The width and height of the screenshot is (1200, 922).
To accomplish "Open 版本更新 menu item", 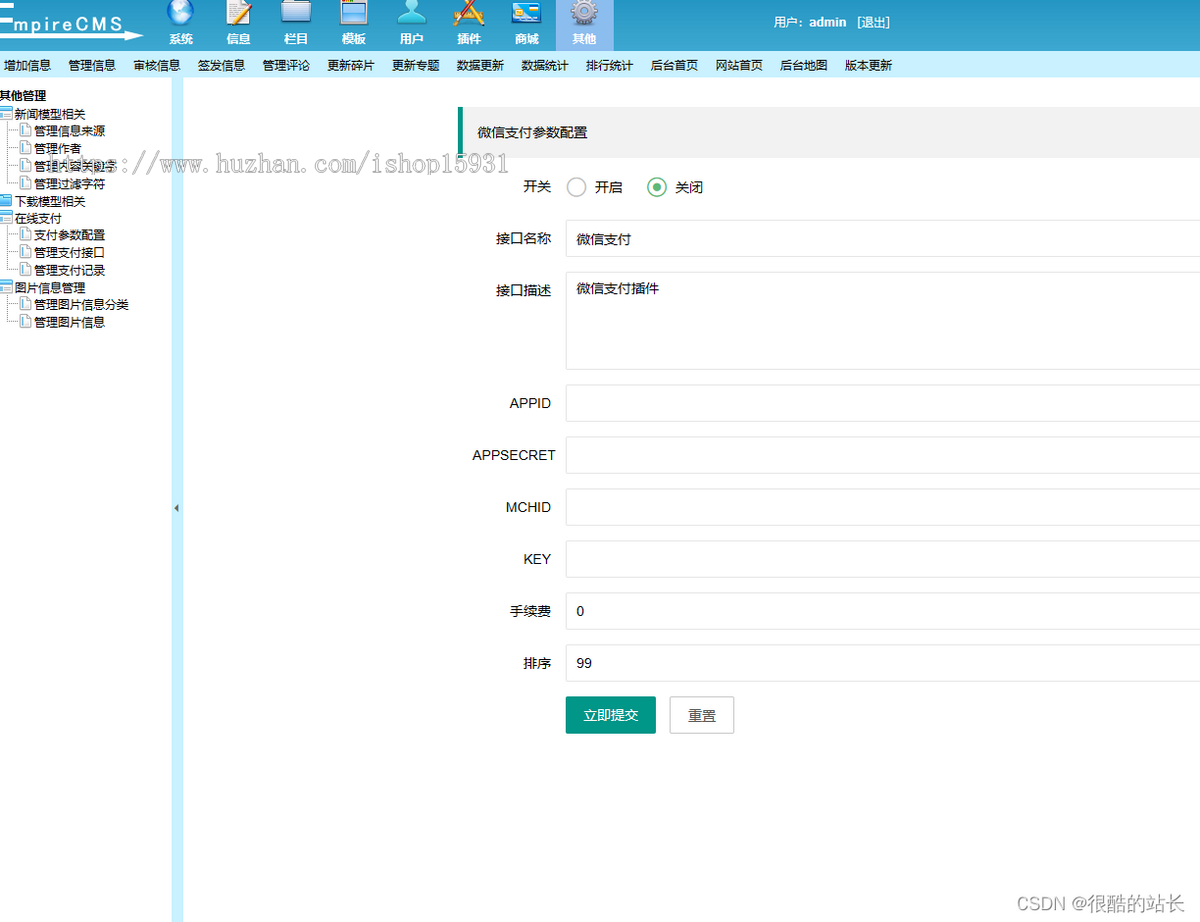I will [x=868, y=66].
